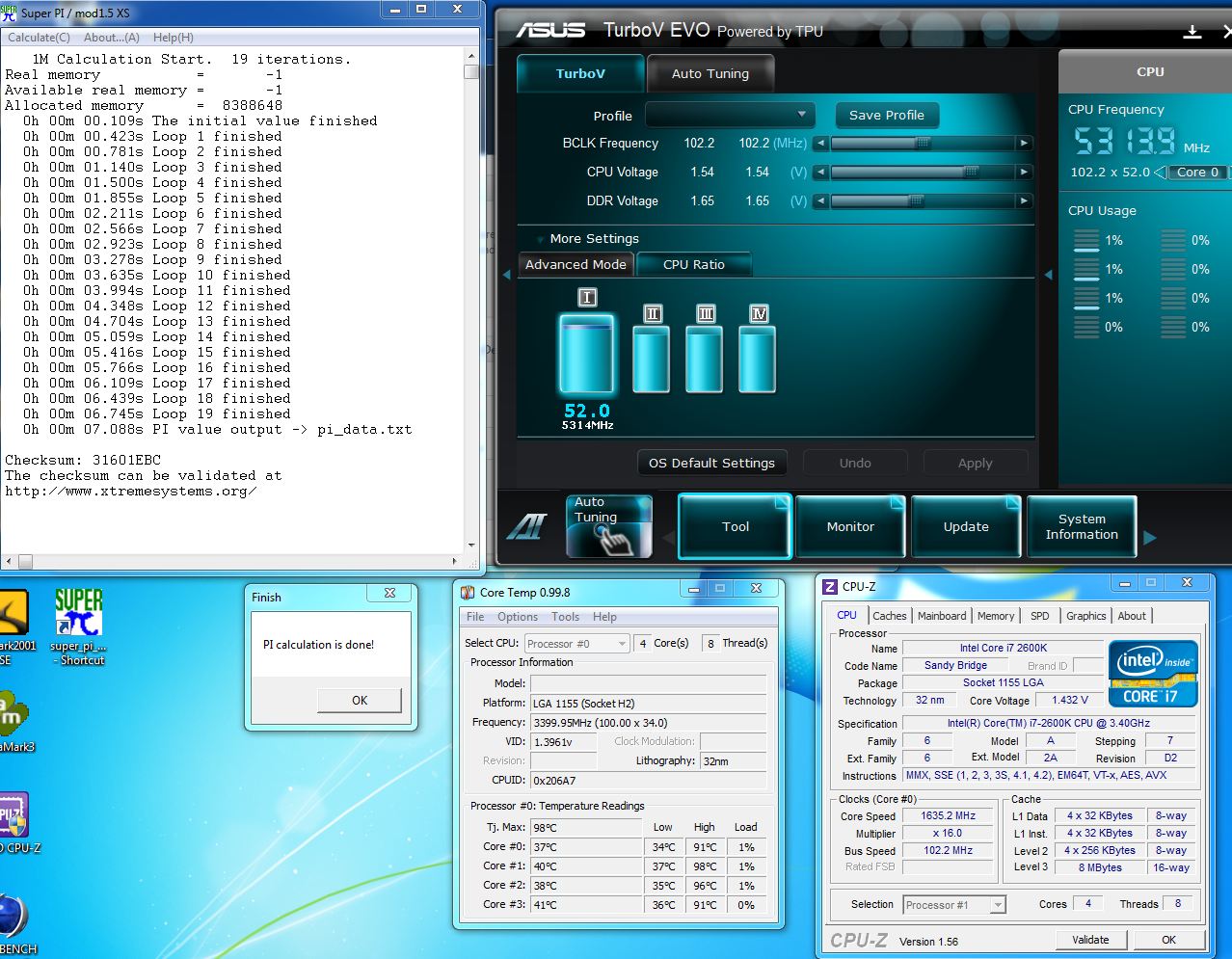The height and width of the screenshot is (959, 1232).
Task: Decrease CPU Voltage with left arrow
Action: point(820,173)
